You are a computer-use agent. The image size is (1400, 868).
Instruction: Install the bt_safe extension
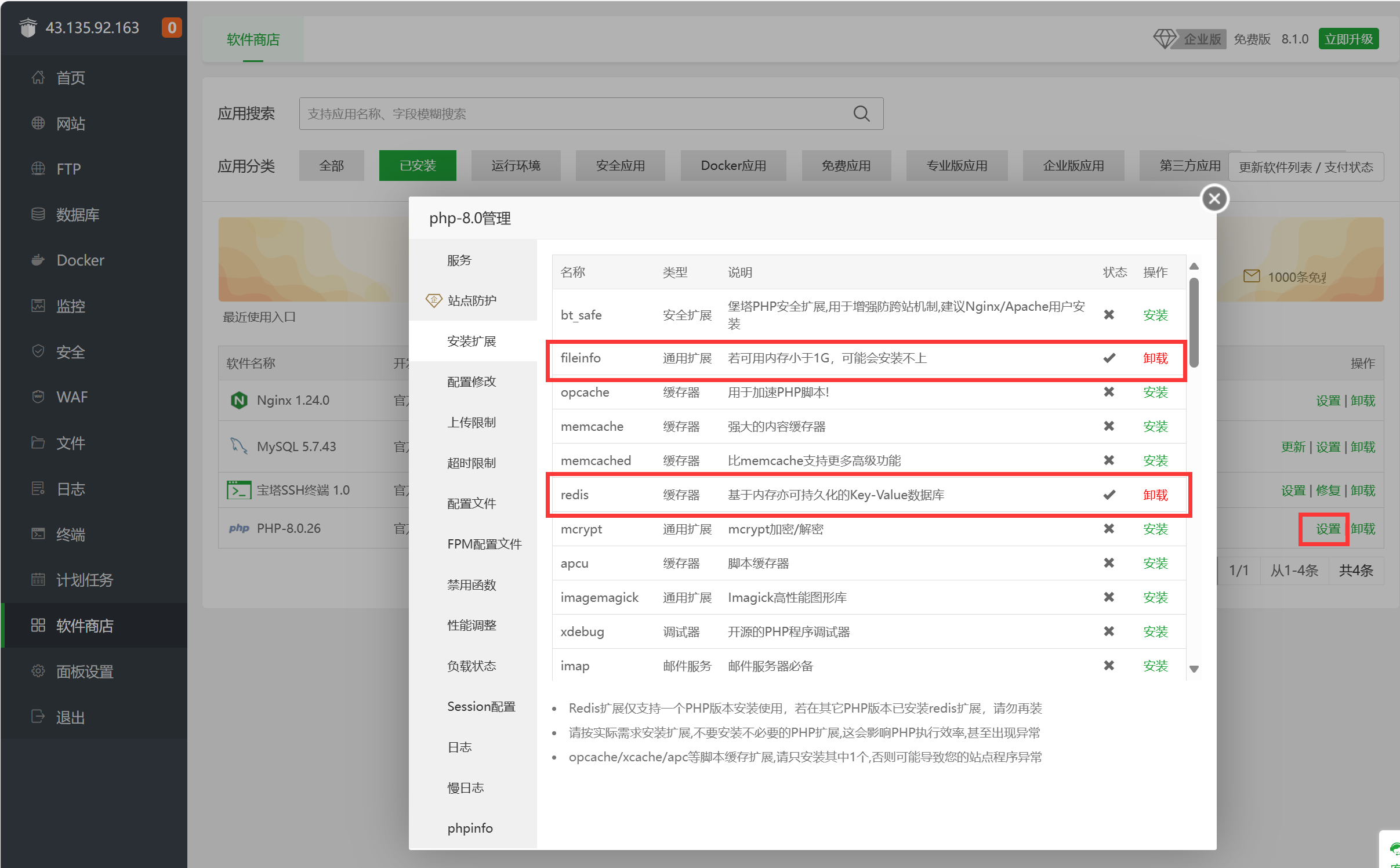pos(1155,315)
